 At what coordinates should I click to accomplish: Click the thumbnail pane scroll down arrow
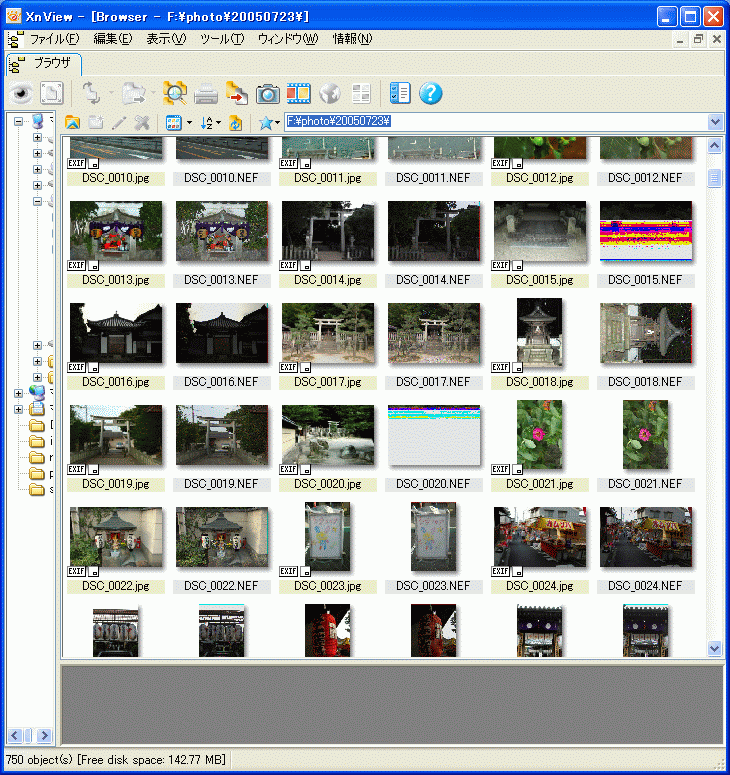[x=714, y=648]
